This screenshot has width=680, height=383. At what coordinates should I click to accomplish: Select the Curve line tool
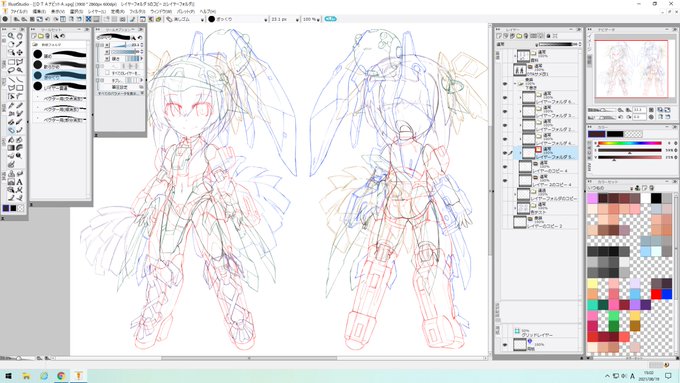(x=20, y=79)
